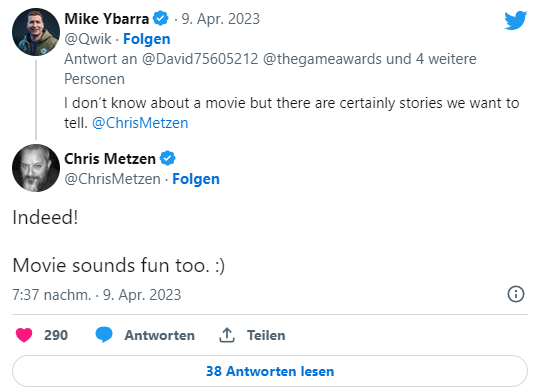Click the @ChrisMetzen mention in tweet
The width and height of the screenshot is (537, 392).
click(140, 123)
